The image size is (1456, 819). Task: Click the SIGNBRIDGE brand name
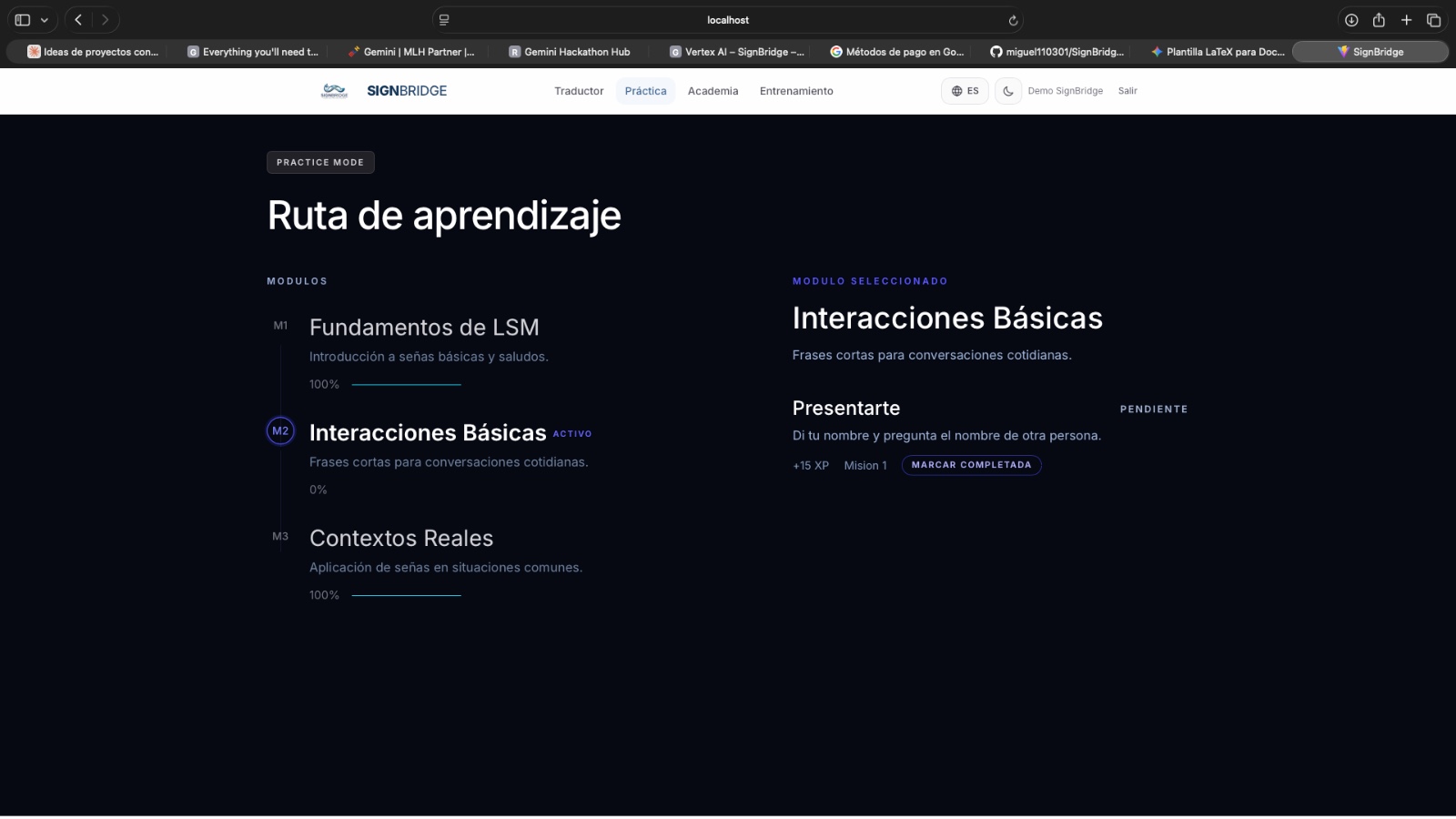[407, 91]
